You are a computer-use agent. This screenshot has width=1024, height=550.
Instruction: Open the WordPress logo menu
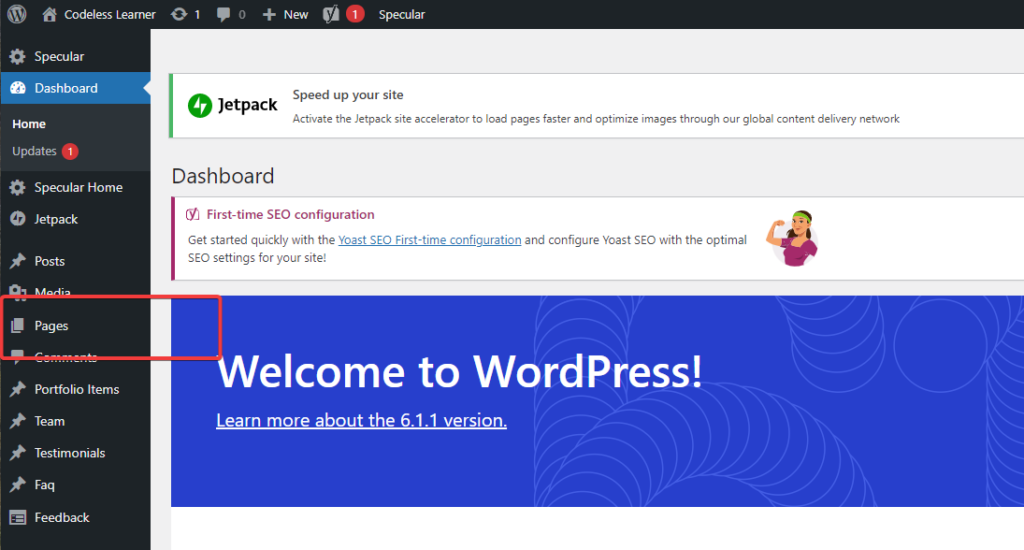point(17,14)
